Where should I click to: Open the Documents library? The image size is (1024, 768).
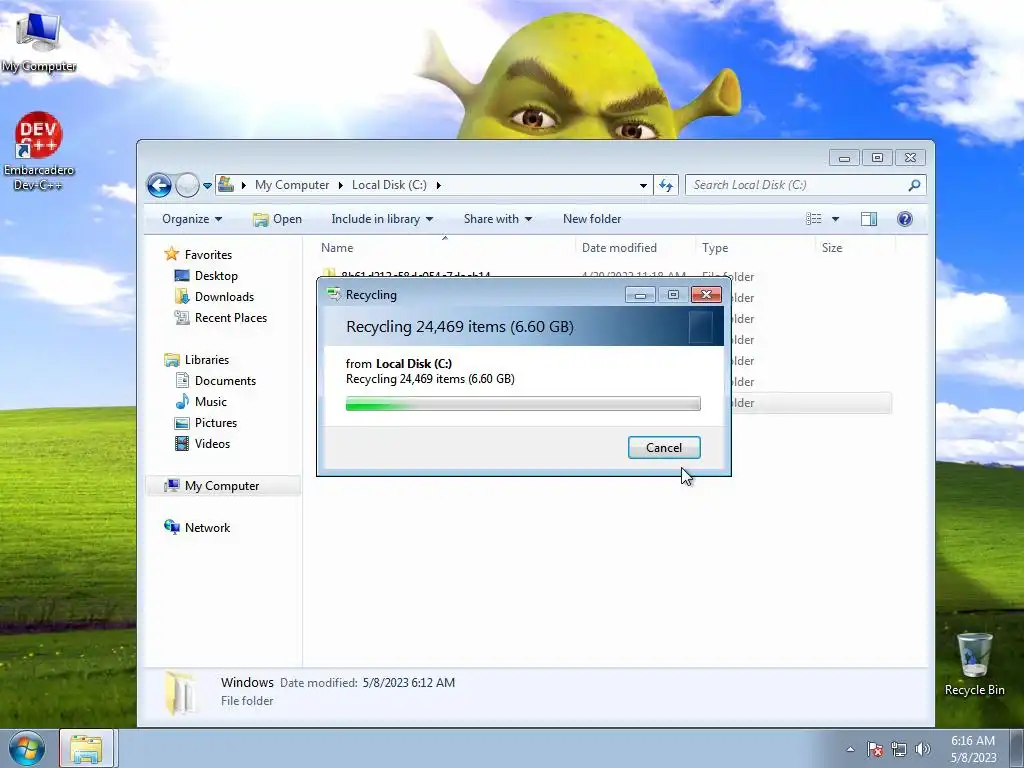pyautogui.click(x=225, y=381)
